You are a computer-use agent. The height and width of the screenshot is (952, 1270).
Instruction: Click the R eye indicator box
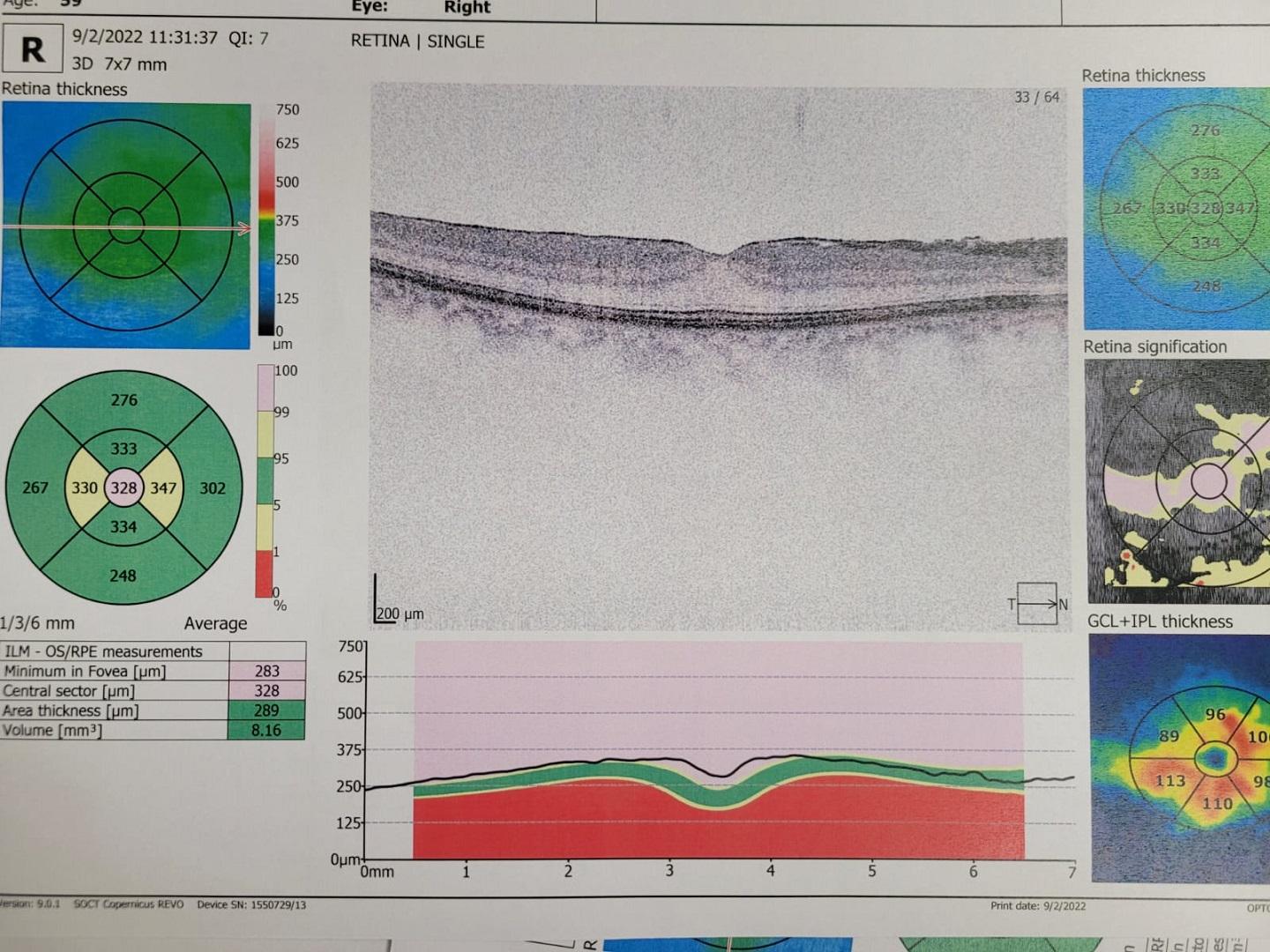click(x=33, y=49)
